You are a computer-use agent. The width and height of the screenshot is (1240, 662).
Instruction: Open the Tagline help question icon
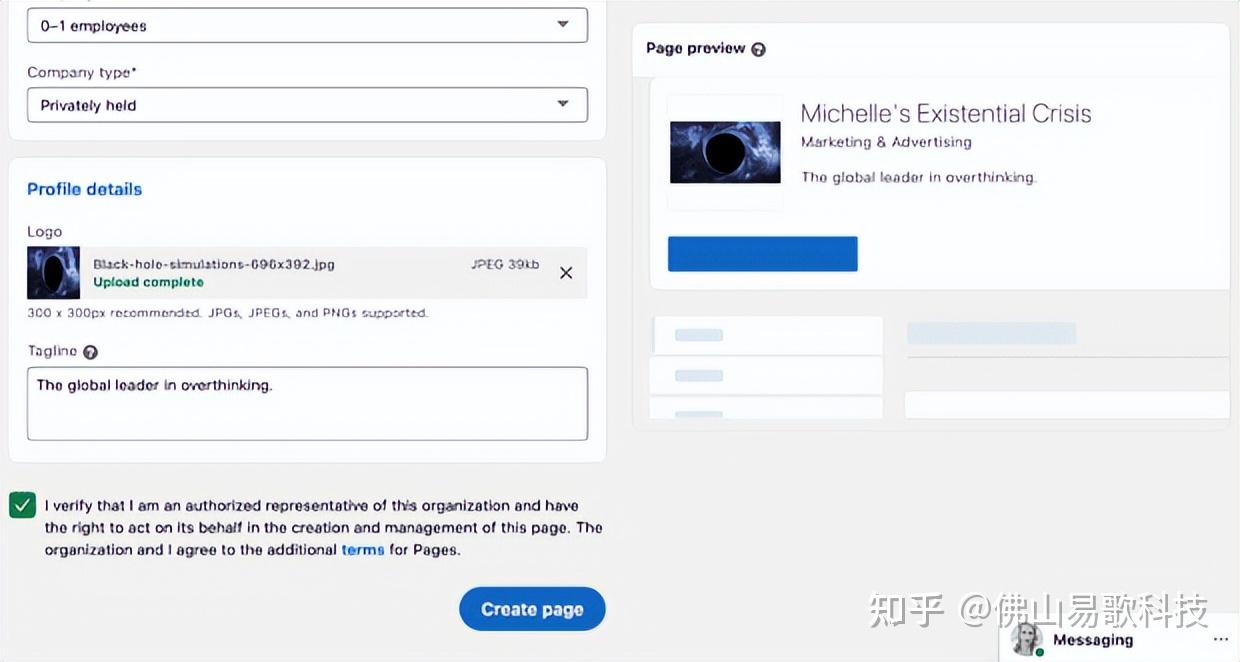pyautogui.click(x=91, y=352)
